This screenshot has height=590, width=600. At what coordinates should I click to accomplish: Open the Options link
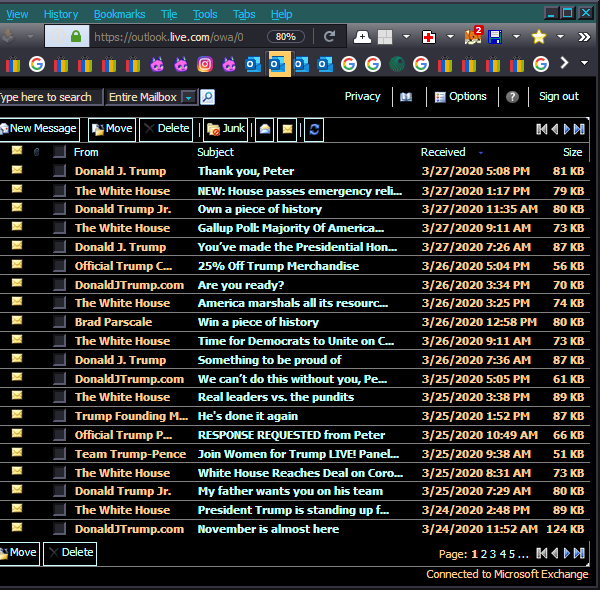click(x=461, y=97)
